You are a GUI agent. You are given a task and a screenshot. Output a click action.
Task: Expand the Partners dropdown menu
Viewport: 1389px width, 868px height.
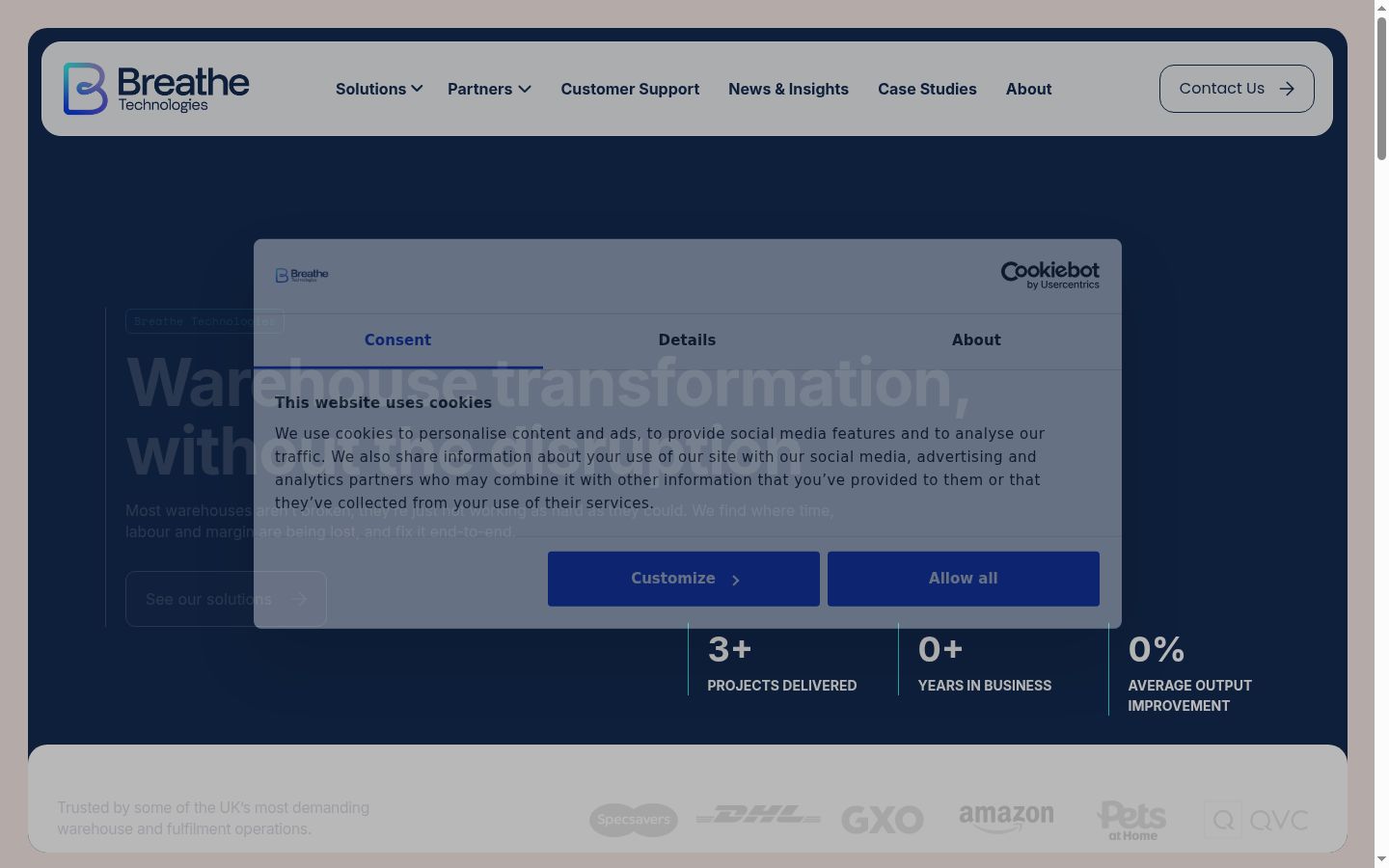pos(489,89)
